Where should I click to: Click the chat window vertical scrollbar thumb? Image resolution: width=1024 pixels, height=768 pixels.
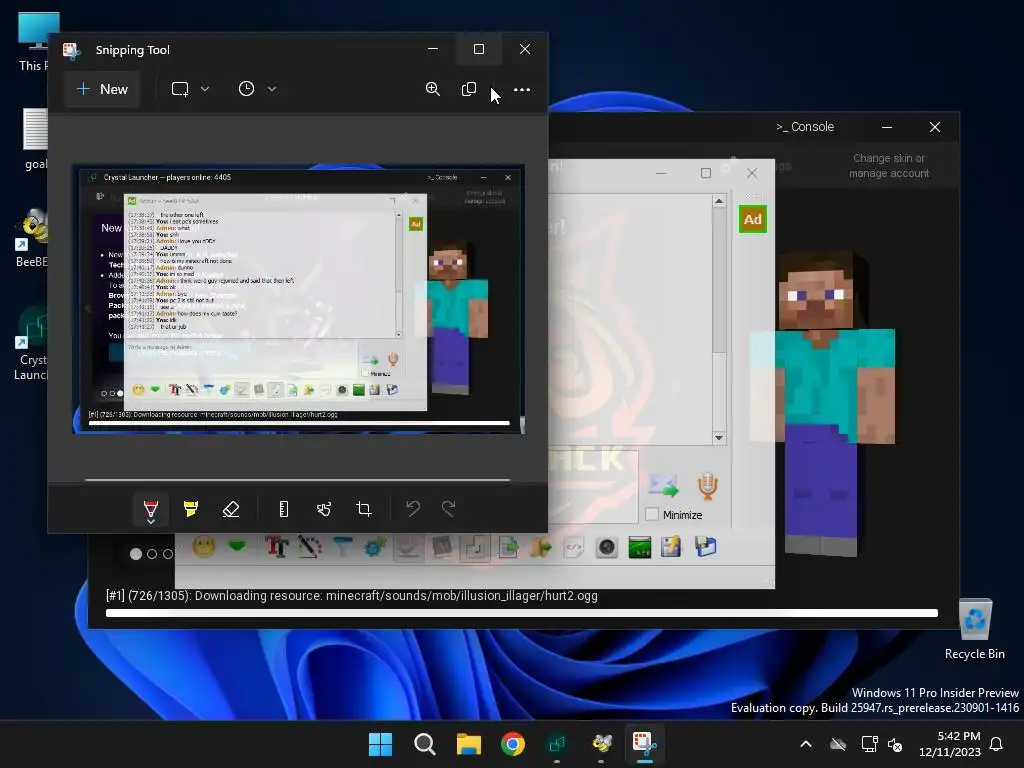(719, 281)
